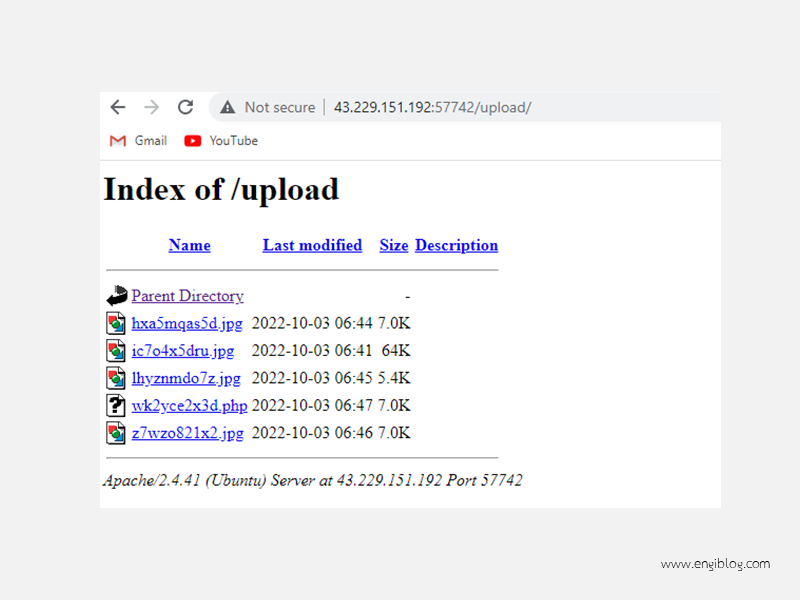Click the image icon beside lhyznmdo7z.jpg
The image size is (800, 600).
[116, 378]
